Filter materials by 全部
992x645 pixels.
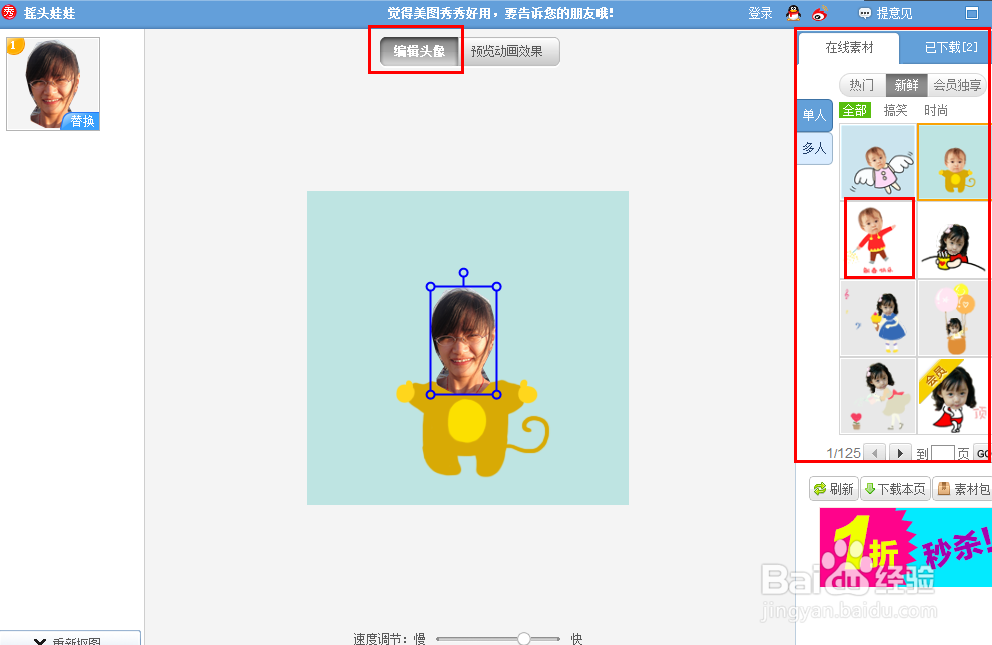coord(855,111)
